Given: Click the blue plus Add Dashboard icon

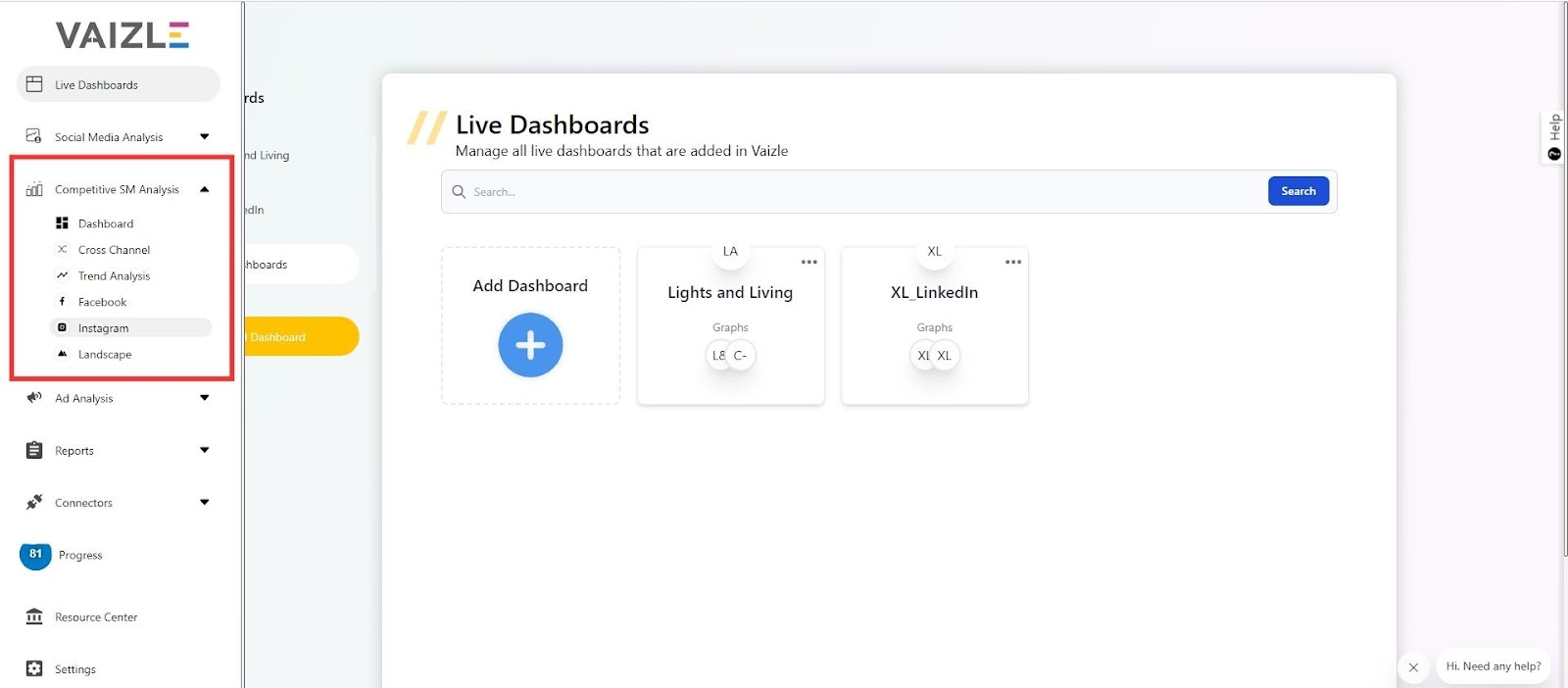Looking at the screenshot, I should [x=530, y=345].
